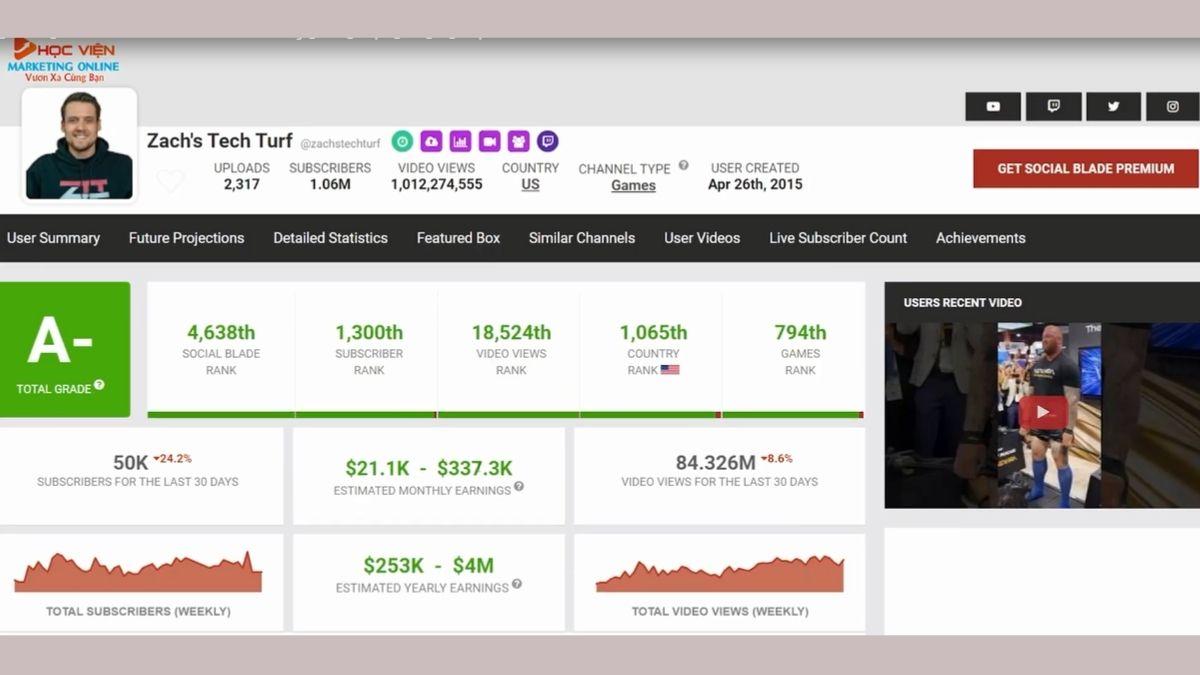Play the users recent video
This screenshot has height=675, width=1200.
click(1043, 412)
